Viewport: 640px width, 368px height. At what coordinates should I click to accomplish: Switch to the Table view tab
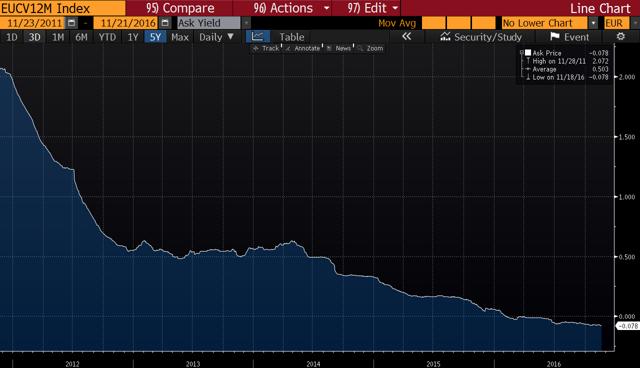pyautogui.click(x=291, y=37)
